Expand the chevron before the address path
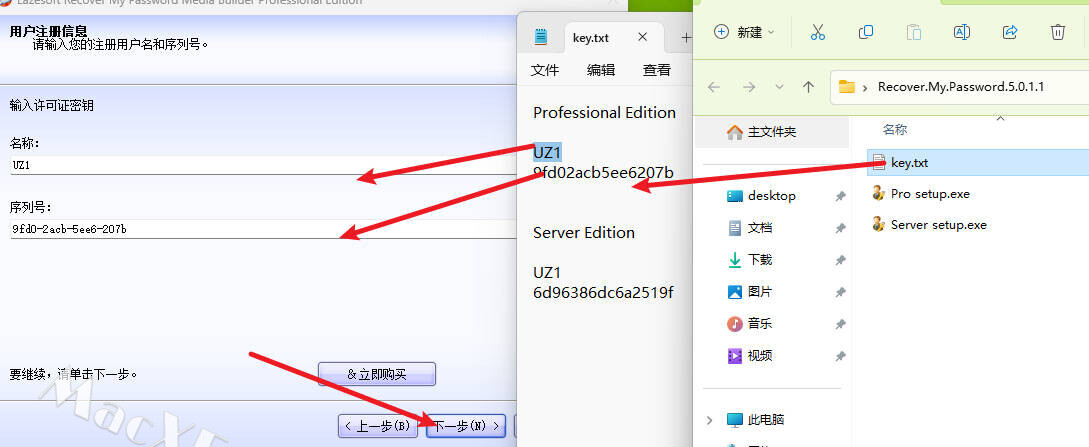Screen dimensions: 1089x447 click(865, 87)
